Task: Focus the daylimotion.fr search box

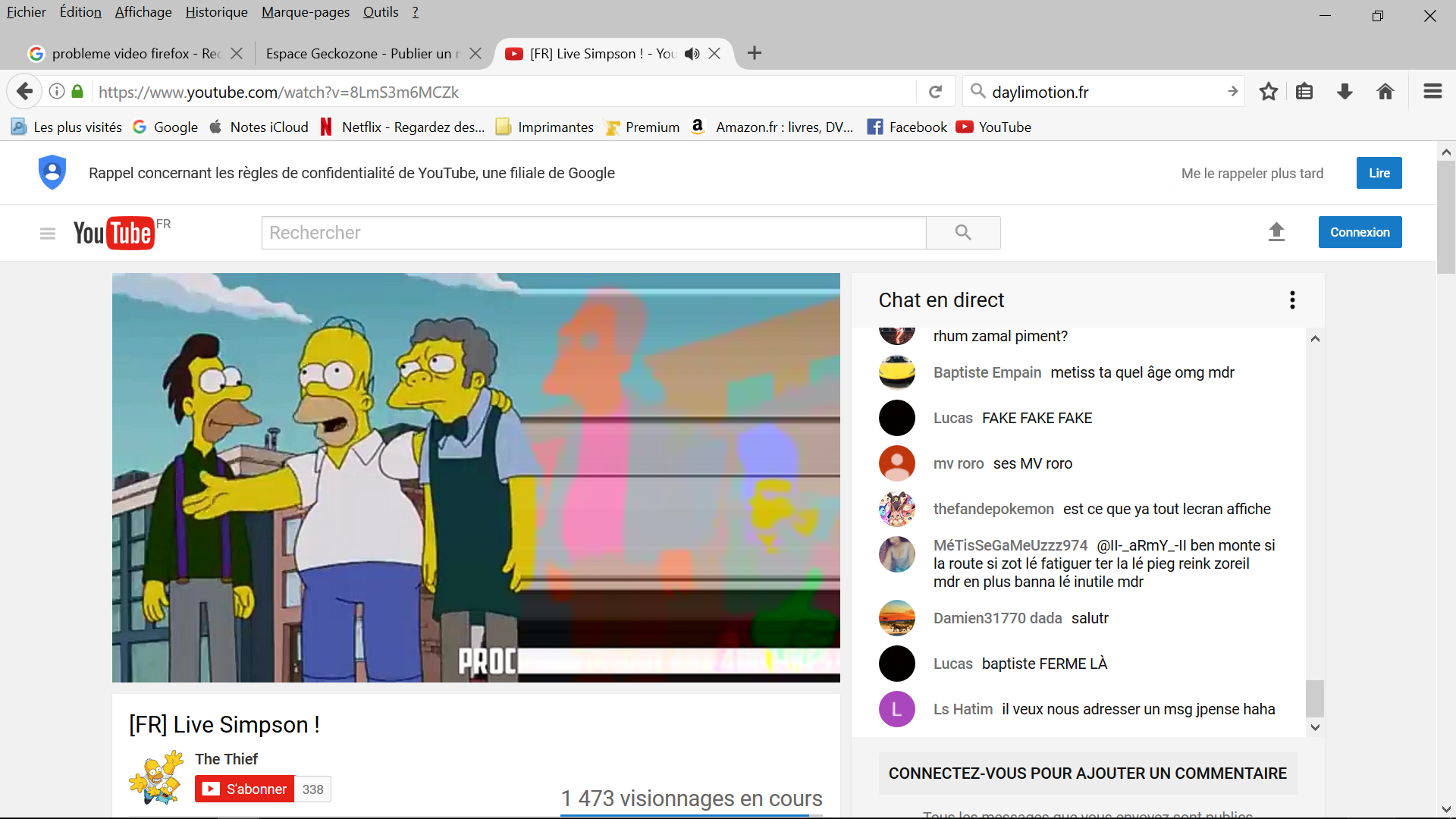Action: (x=1104, y=92)
